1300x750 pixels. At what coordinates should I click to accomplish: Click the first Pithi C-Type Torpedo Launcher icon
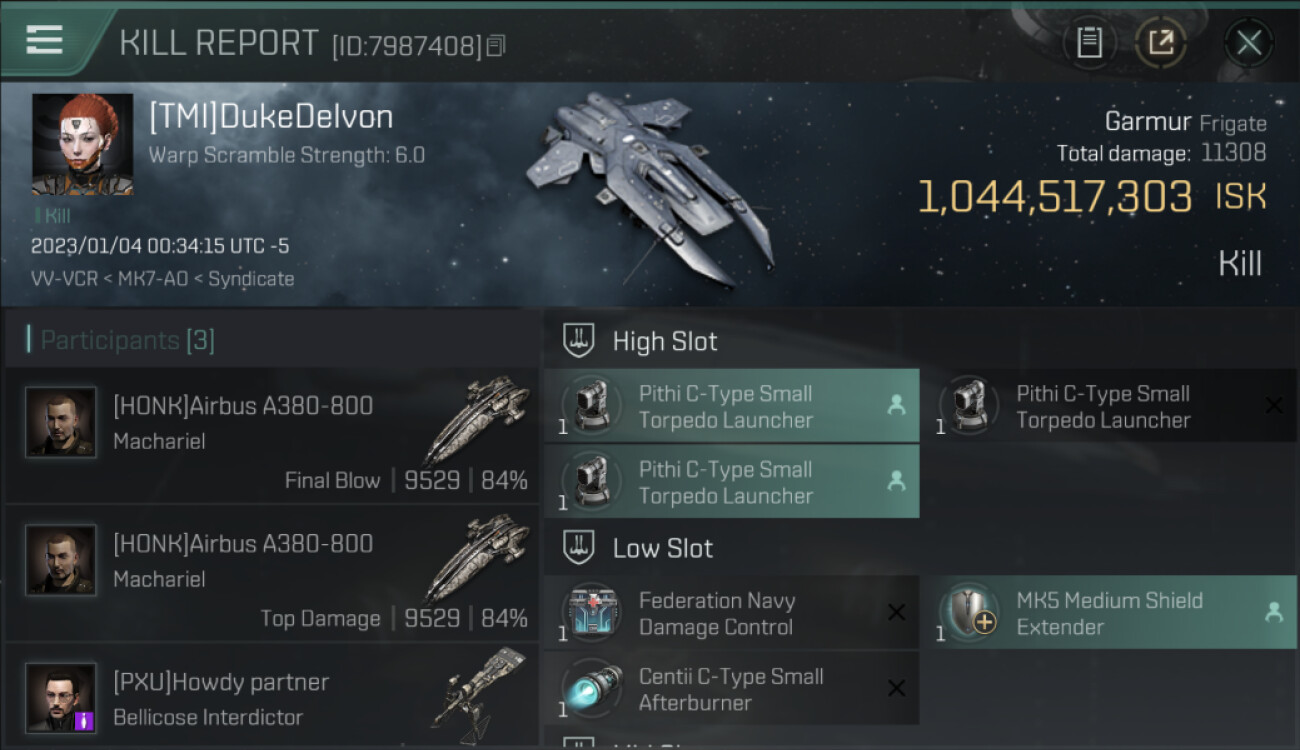(591, 406)
